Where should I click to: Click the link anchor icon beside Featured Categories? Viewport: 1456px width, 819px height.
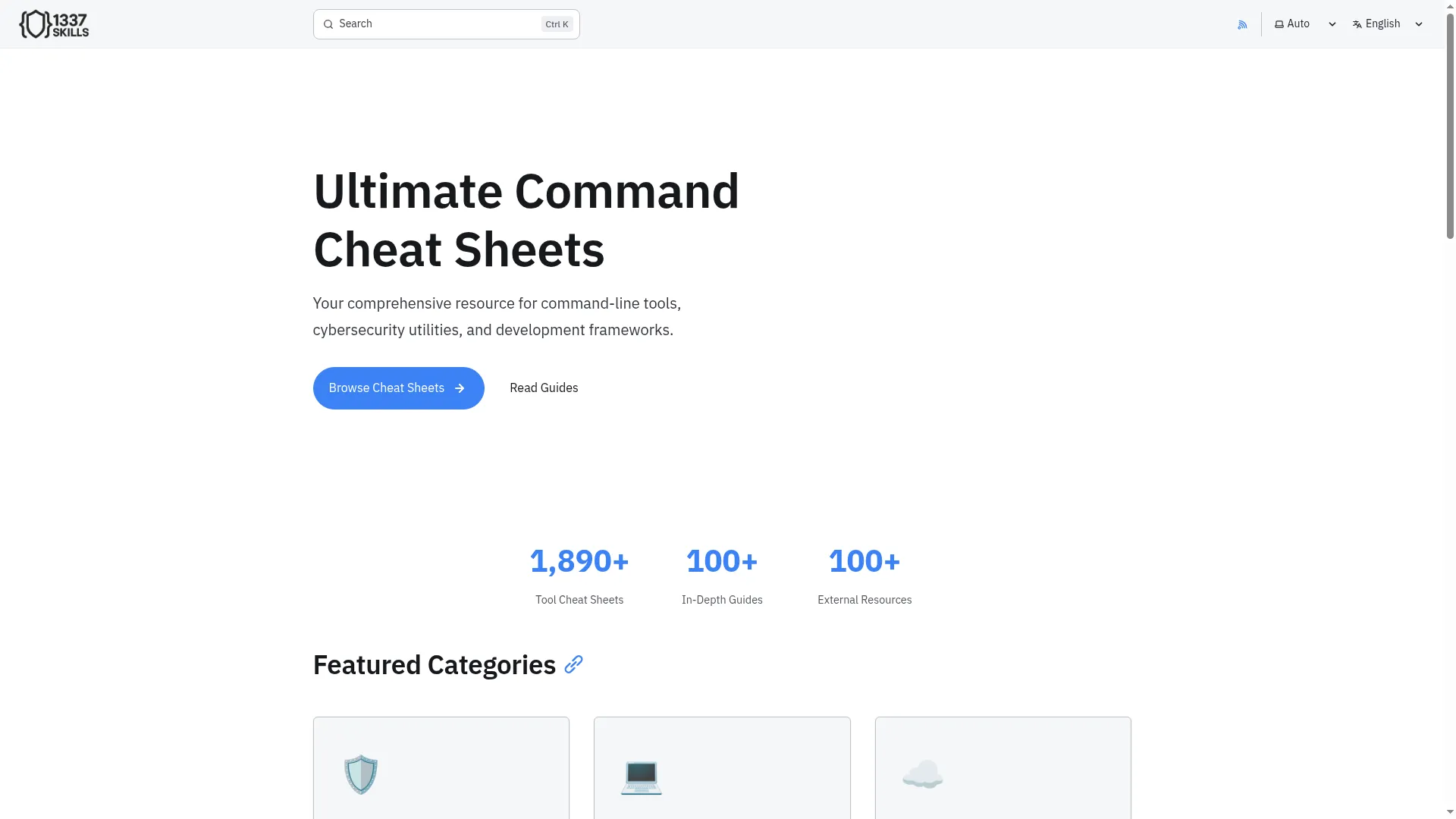pos(574,665)
